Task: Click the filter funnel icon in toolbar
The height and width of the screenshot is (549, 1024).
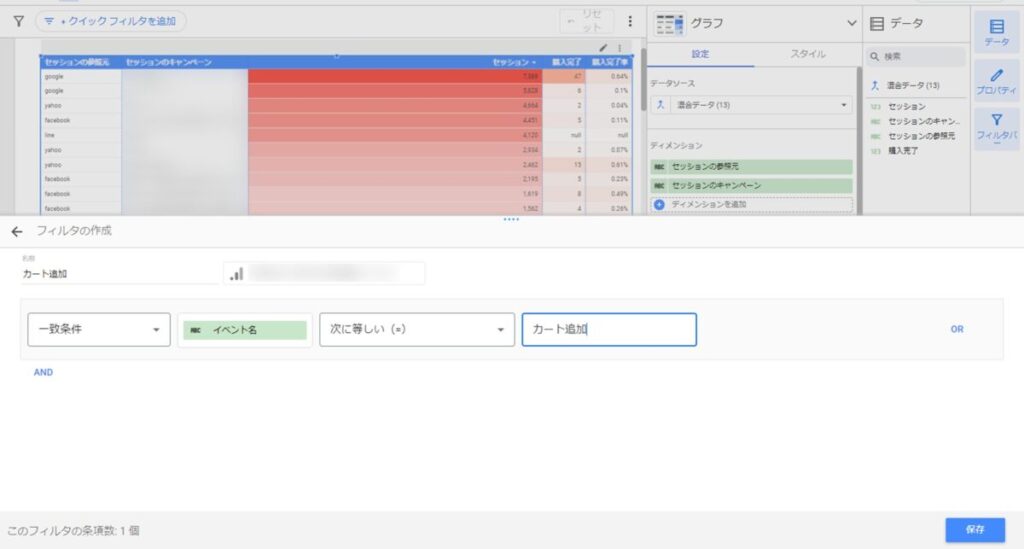Action: point(18,22)
